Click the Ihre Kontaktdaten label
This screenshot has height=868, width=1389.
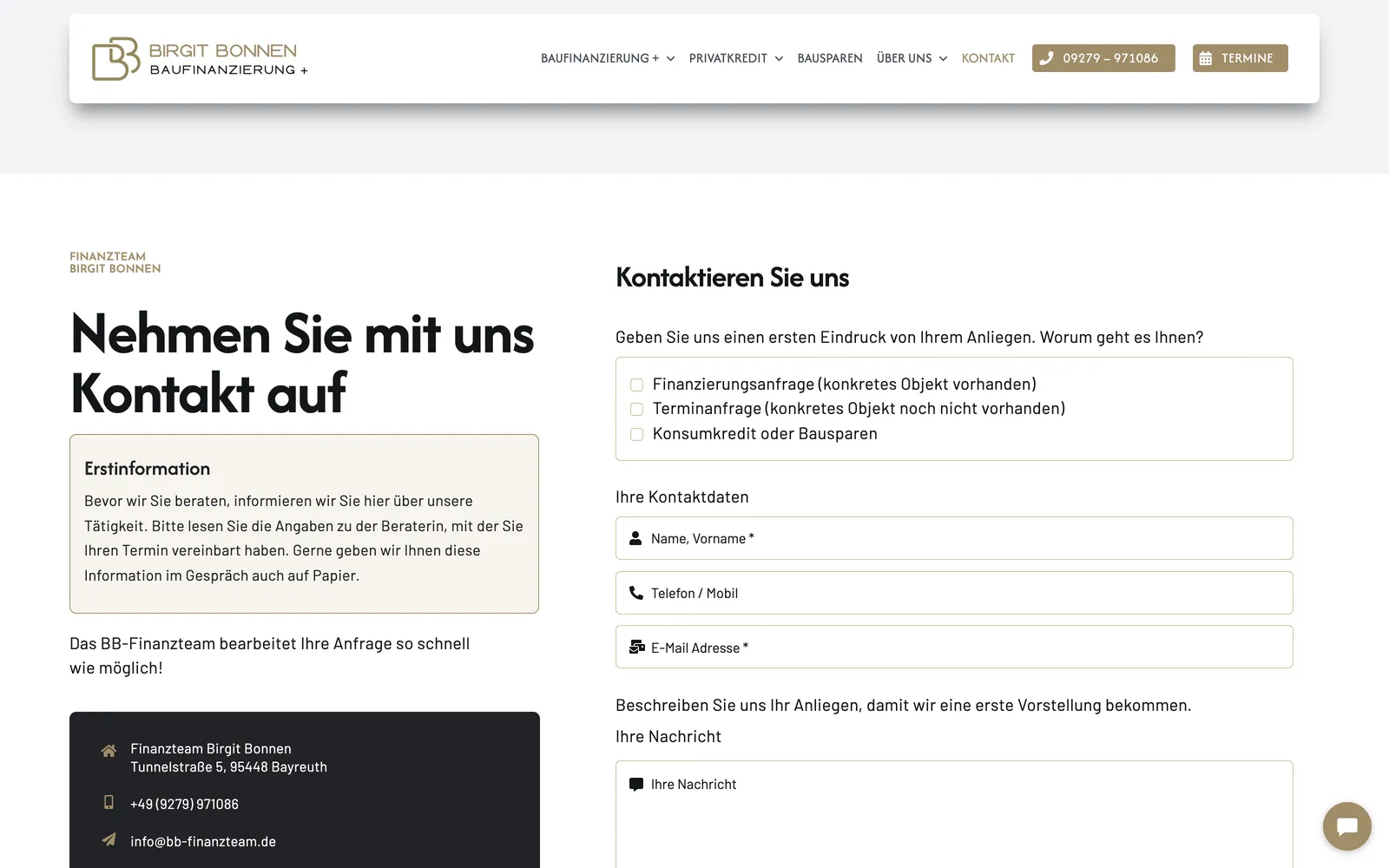coord(681,497)
